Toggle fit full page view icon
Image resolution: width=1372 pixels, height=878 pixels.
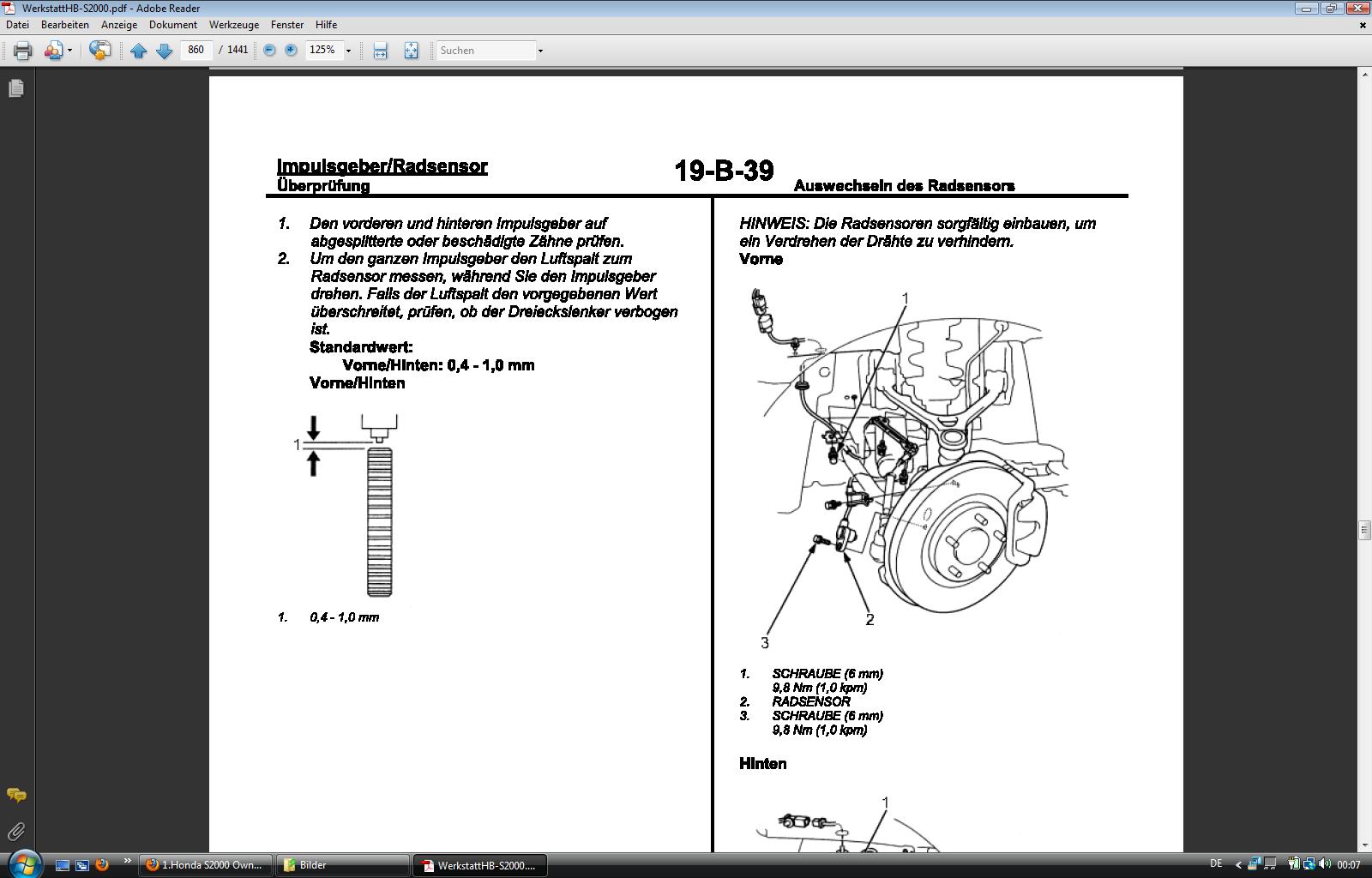[411, 51]
